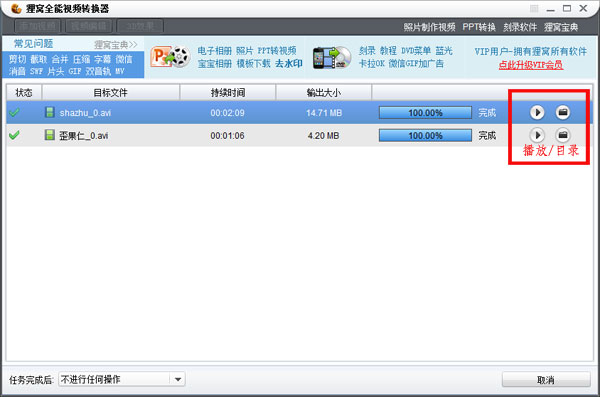
Task: Open the 刻录 link
Action: tap(367, 51)
